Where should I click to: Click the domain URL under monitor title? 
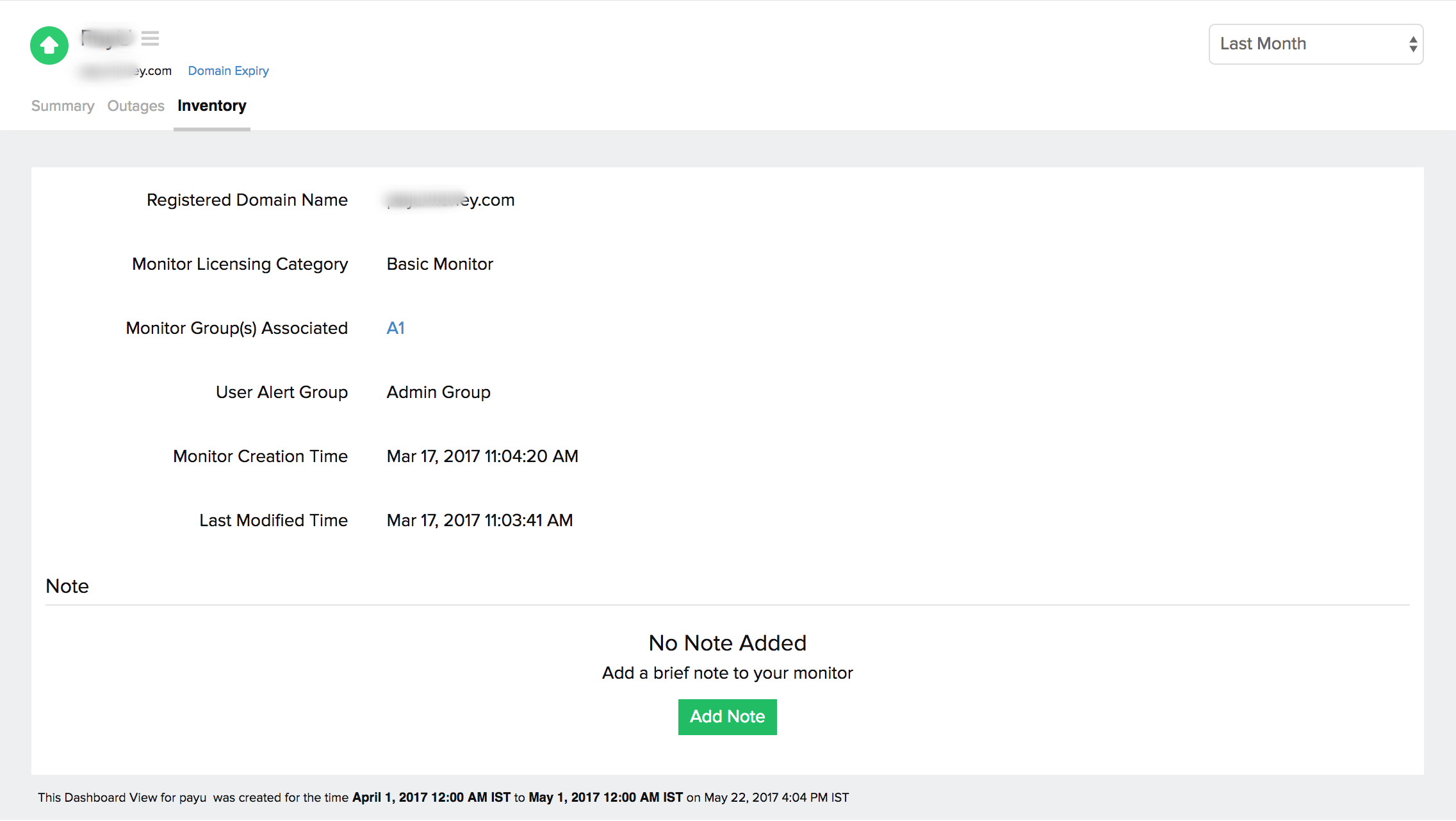[x=127, y=71]
